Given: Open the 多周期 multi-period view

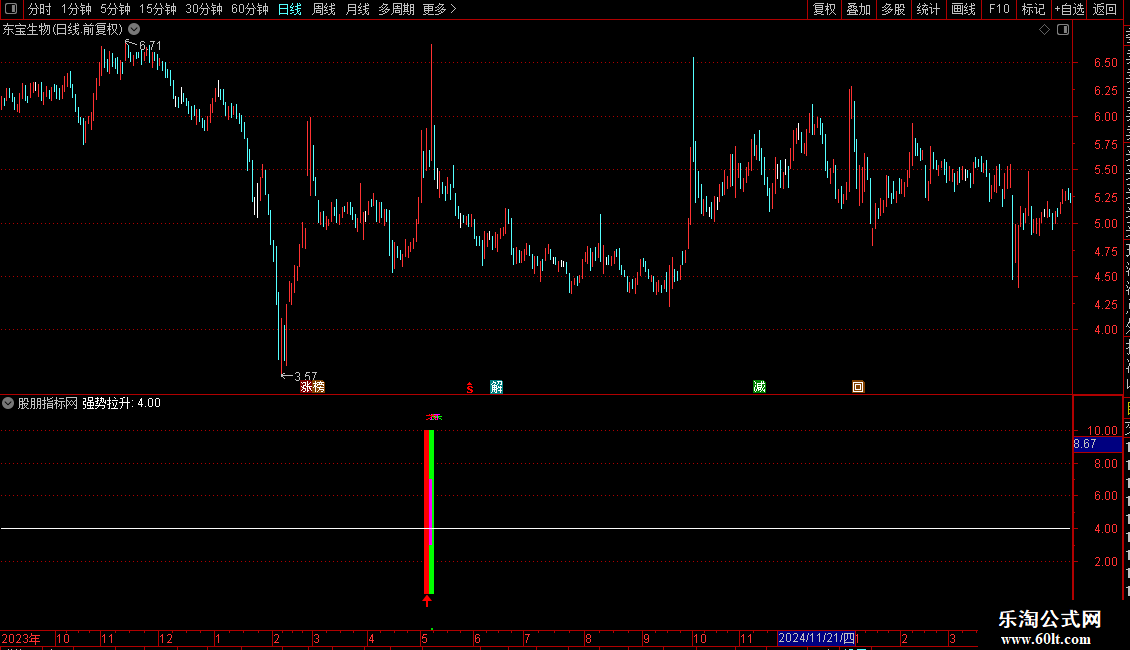Looking at the screenshot, I should [396, 9].
